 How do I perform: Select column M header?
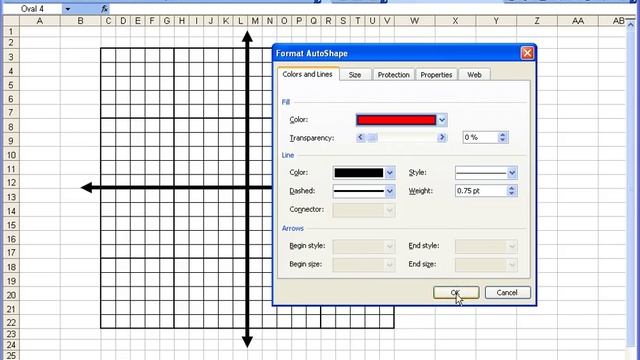pyautogui.click(x=255, y=21)
